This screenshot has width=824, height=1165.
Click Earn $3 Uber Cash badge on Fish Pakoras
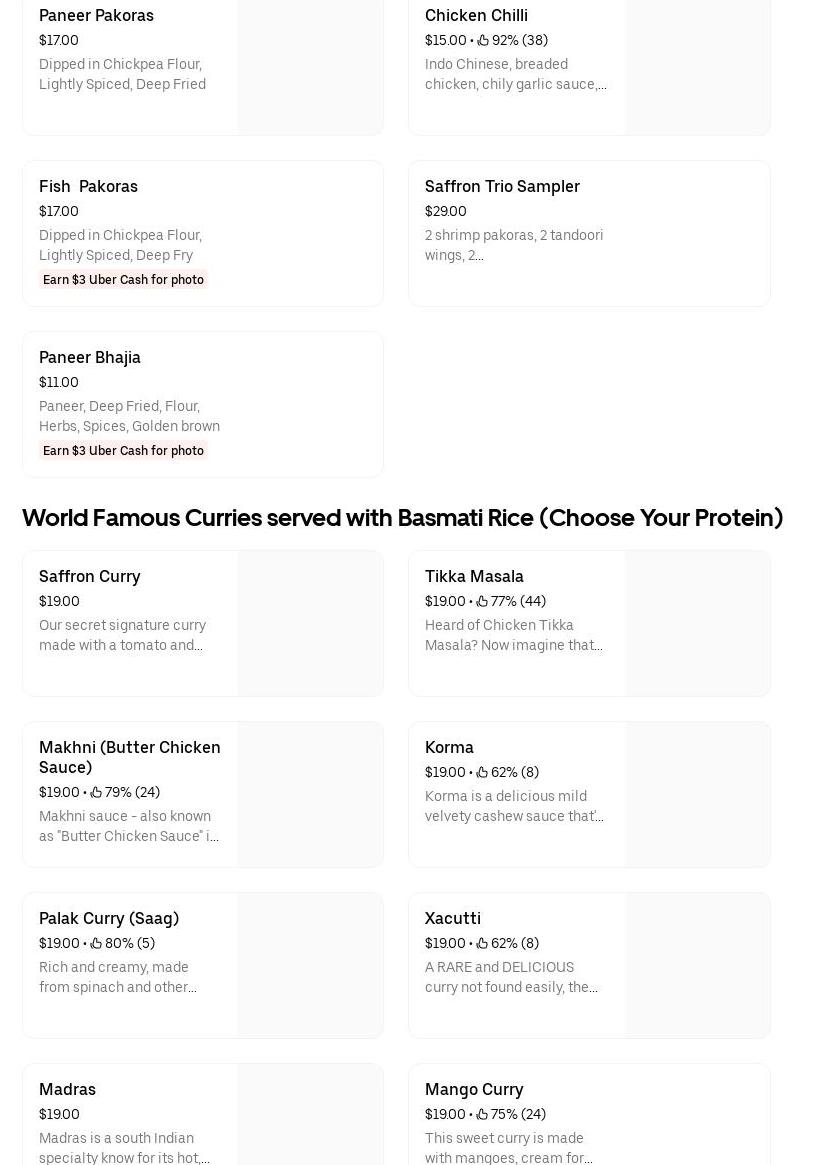123,279
